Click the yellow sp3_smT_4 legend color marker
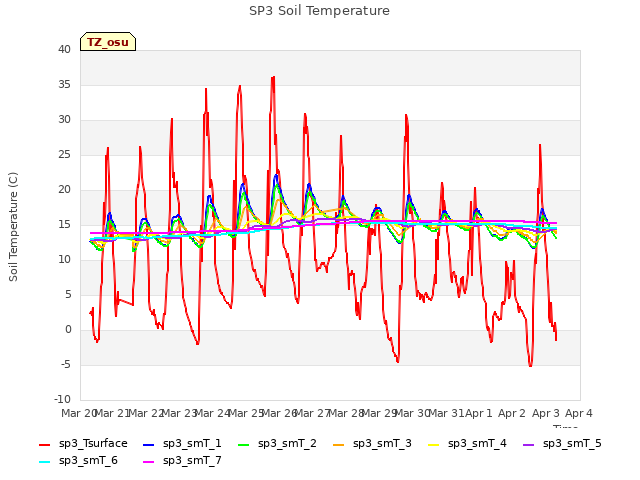This screenshot has height=480, width=640. pyautogui.click(x=434, y=444)
